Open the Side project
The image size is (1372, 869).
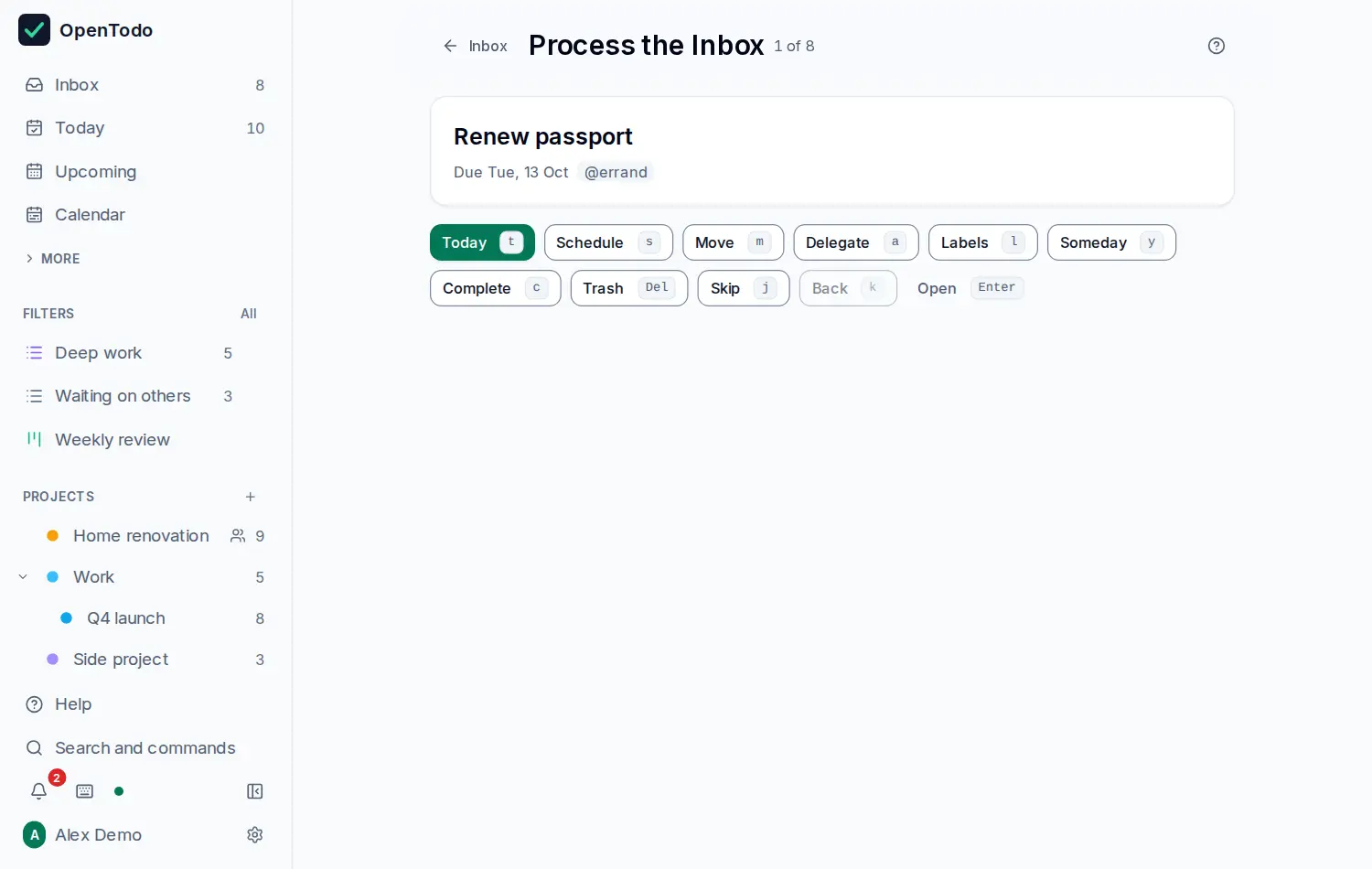pyautogui.click(x=121, y=660)
